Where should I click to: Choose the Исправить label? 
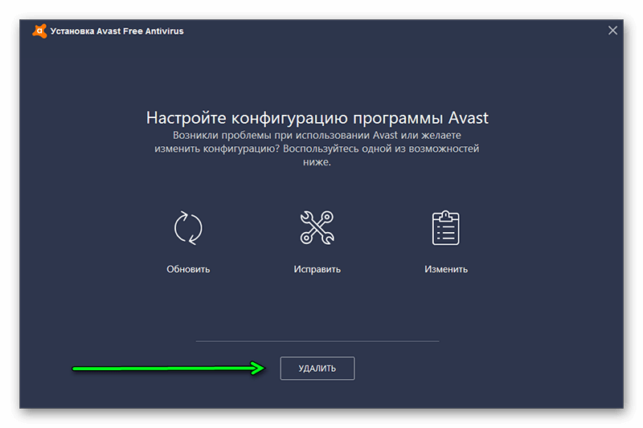tap(317, 269)
